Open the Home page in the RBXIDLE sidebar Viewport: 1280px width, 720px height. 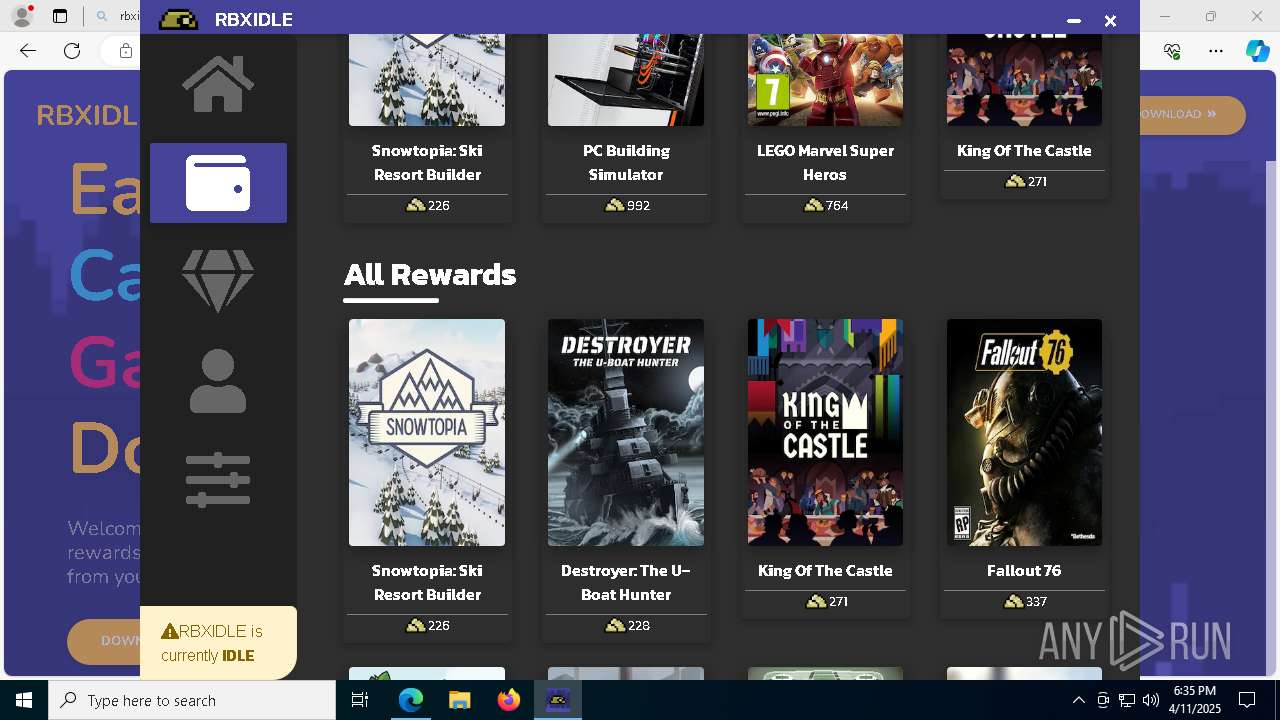click(x=218, y=84)
